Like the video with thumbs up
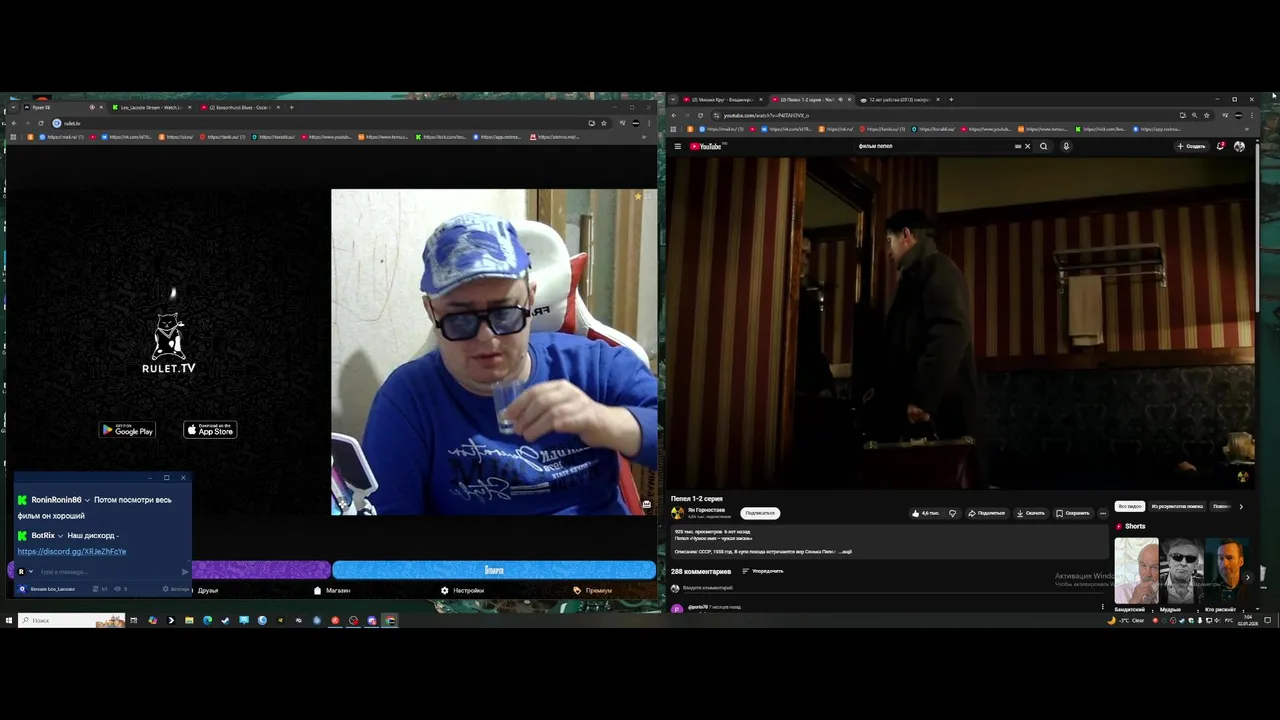 [x=925, y=513]
